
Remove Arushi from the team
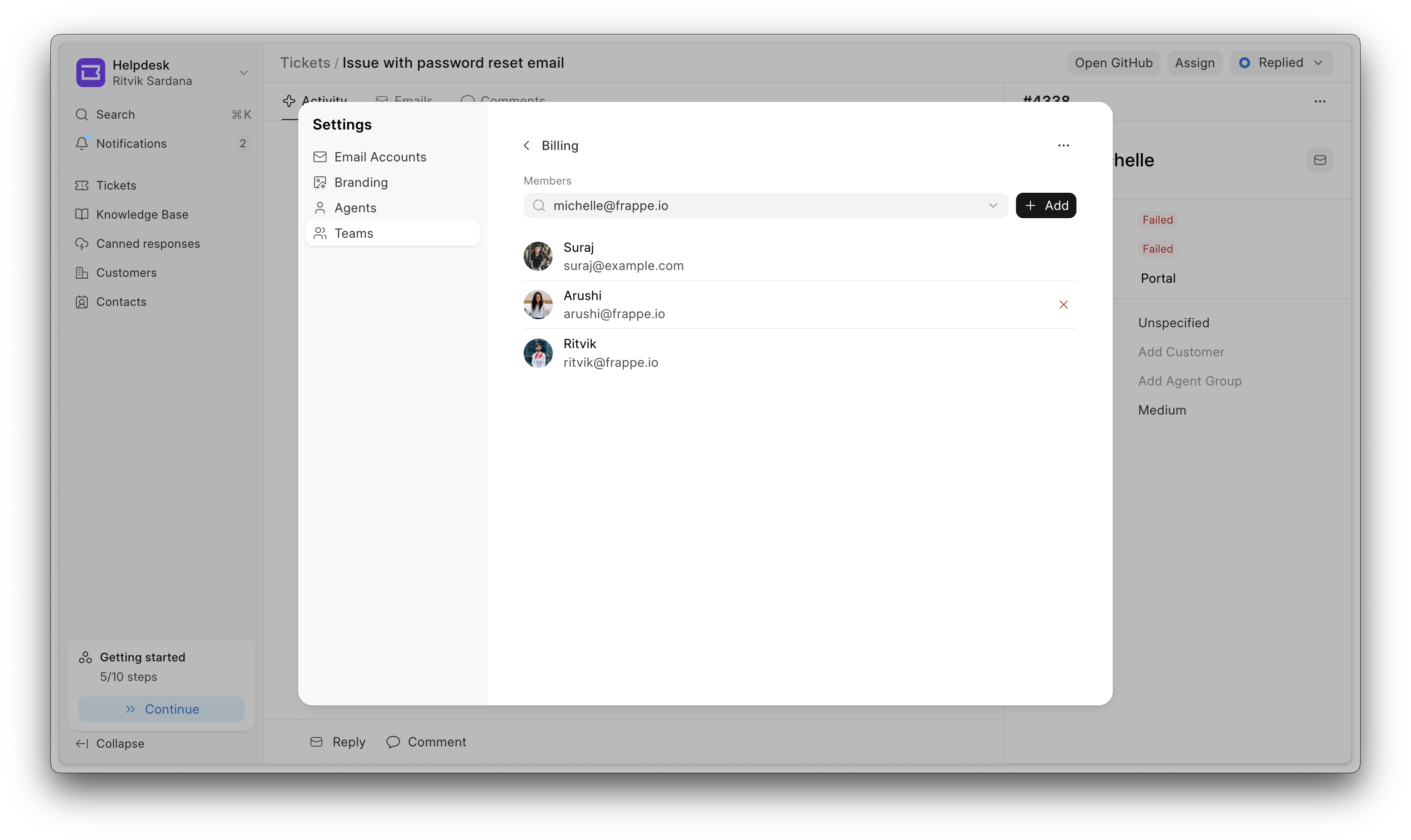point(1064,305)
